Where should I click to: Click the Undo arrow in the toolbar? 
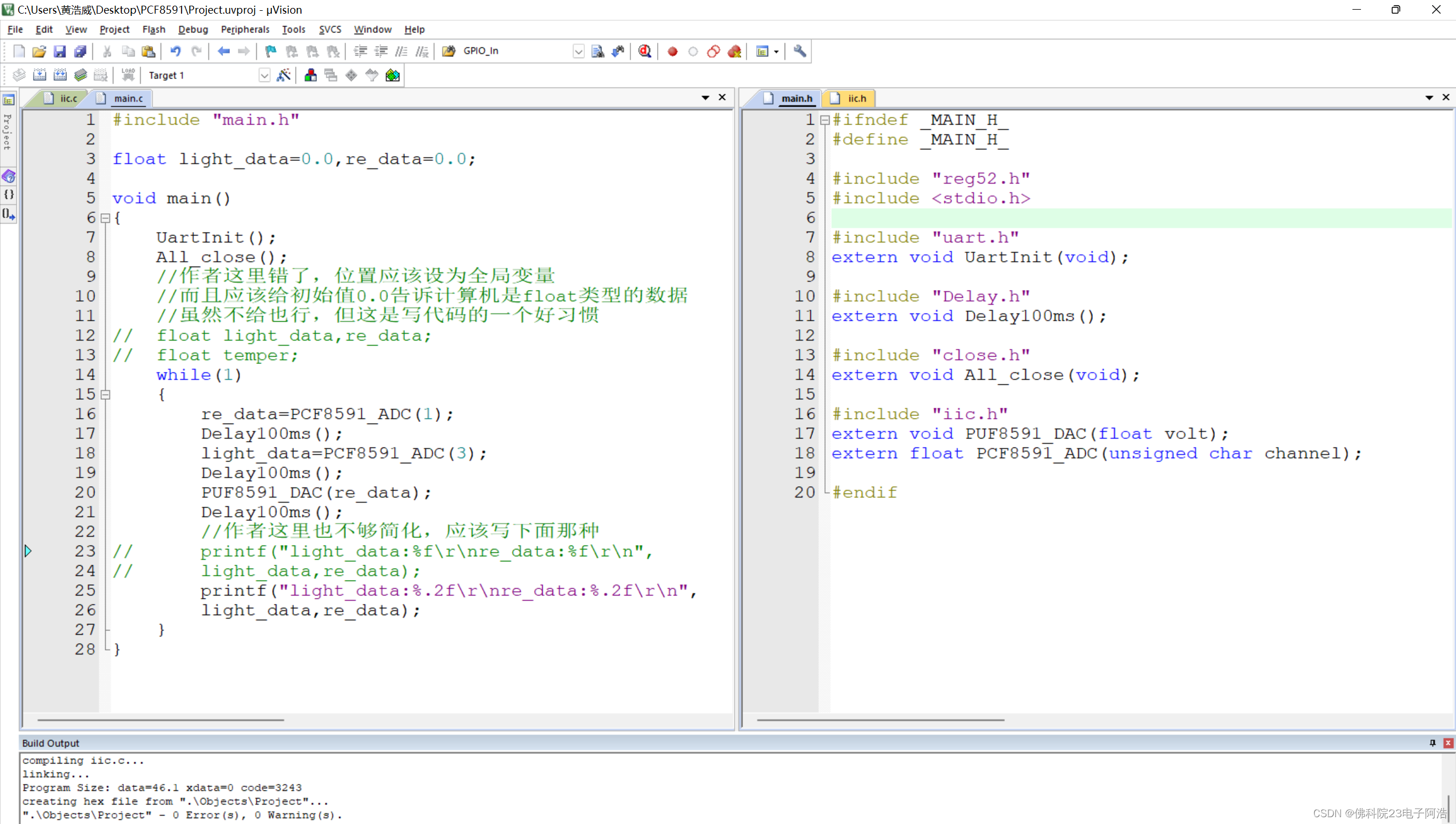[x=175, y=51]
